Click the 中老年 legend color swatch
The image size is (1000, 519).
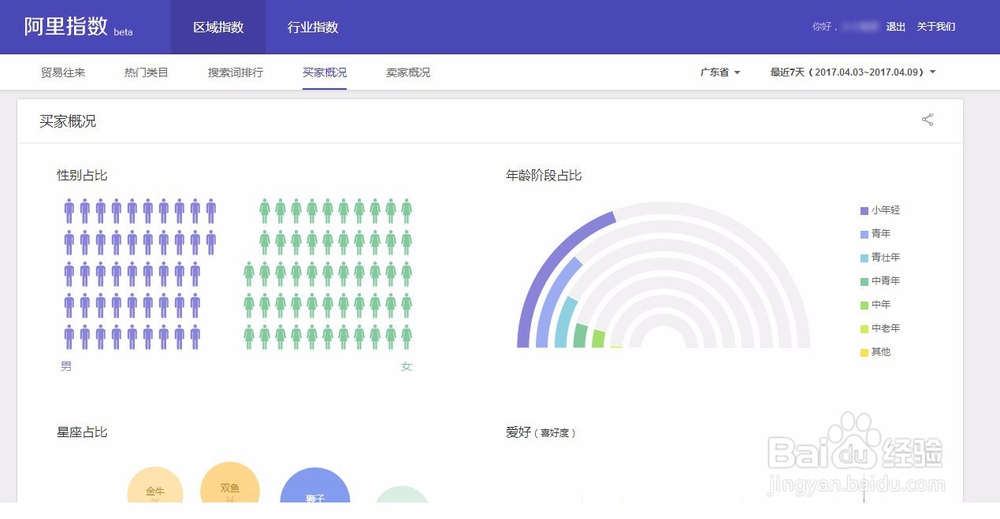click(x=864, y=328)
